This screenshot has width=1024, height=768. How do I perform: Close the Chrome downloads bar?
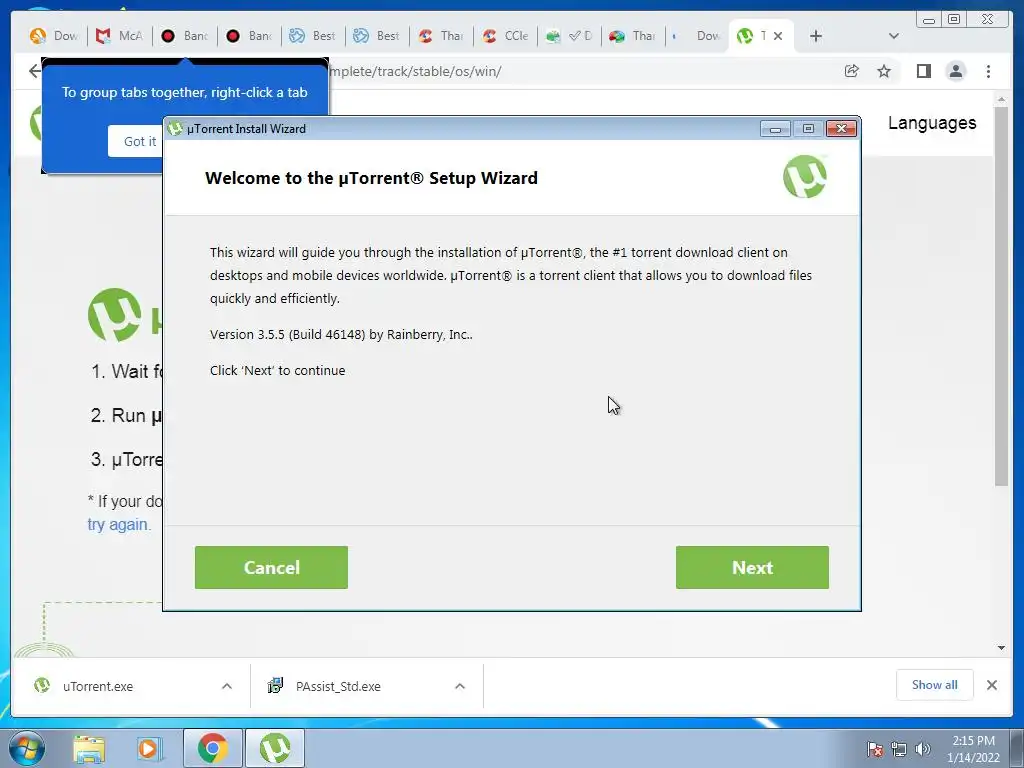click(x=991, y=684)
